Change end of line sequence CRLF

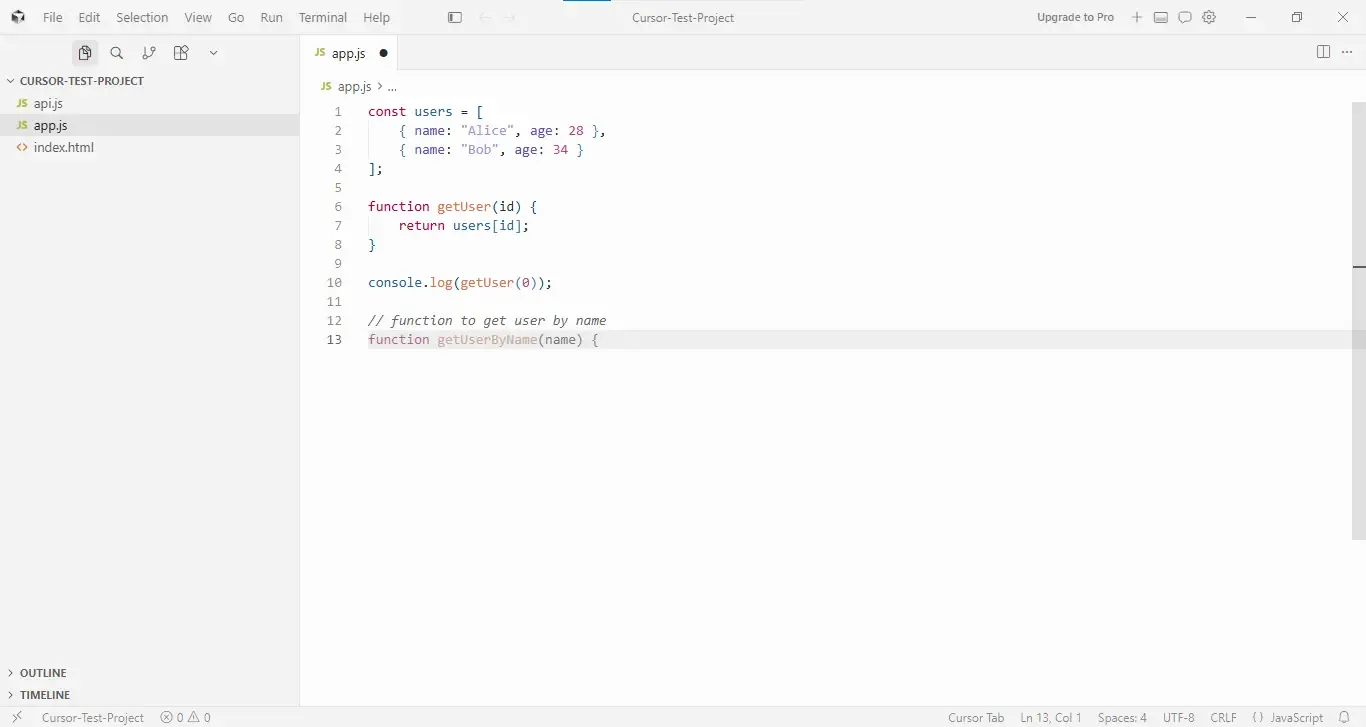(1223, 717)
